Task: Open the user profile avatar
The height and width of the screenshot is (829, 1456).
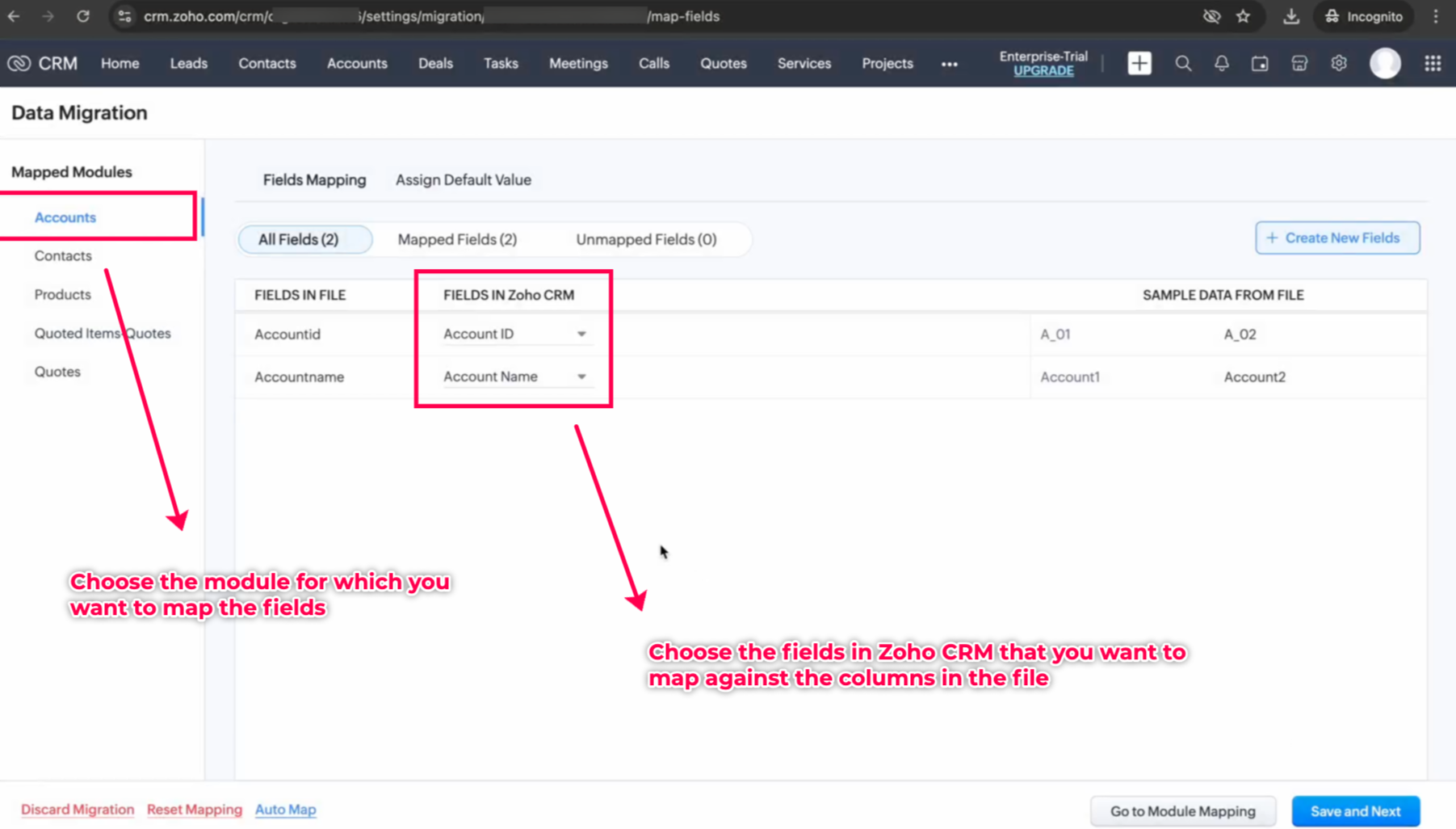Action: [1385, 63]
